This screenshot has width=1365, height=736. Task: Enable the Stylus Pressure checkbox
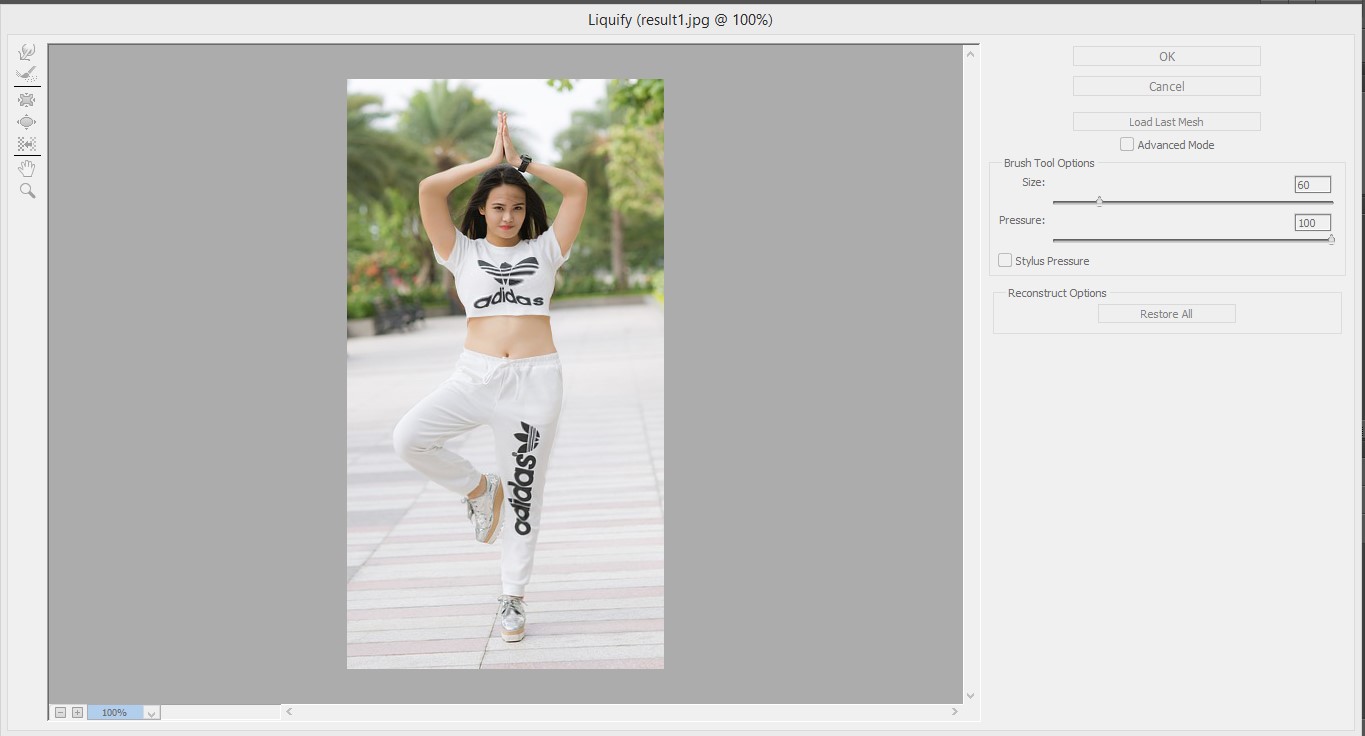pyautogui.click(x=1005, y=261)
